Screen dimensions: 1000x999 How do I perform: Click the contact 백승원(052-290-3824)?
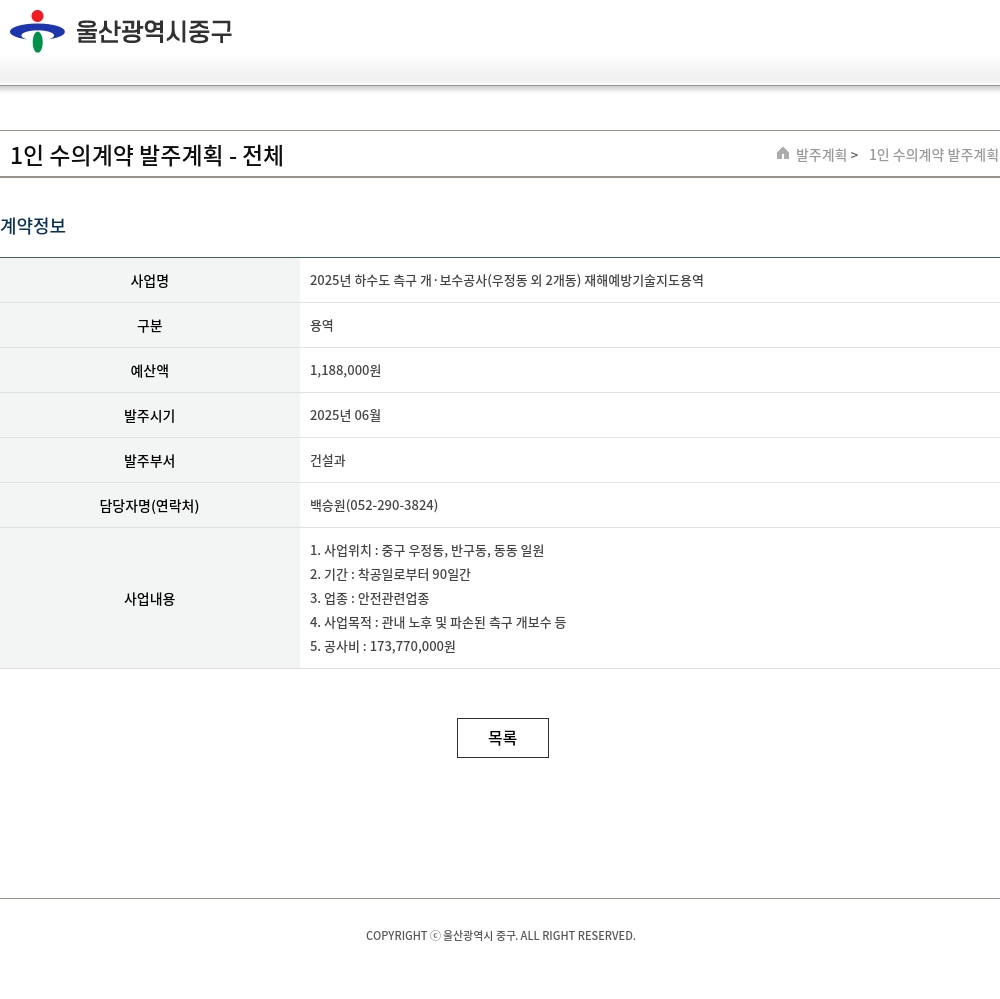(x=374, y=506)
